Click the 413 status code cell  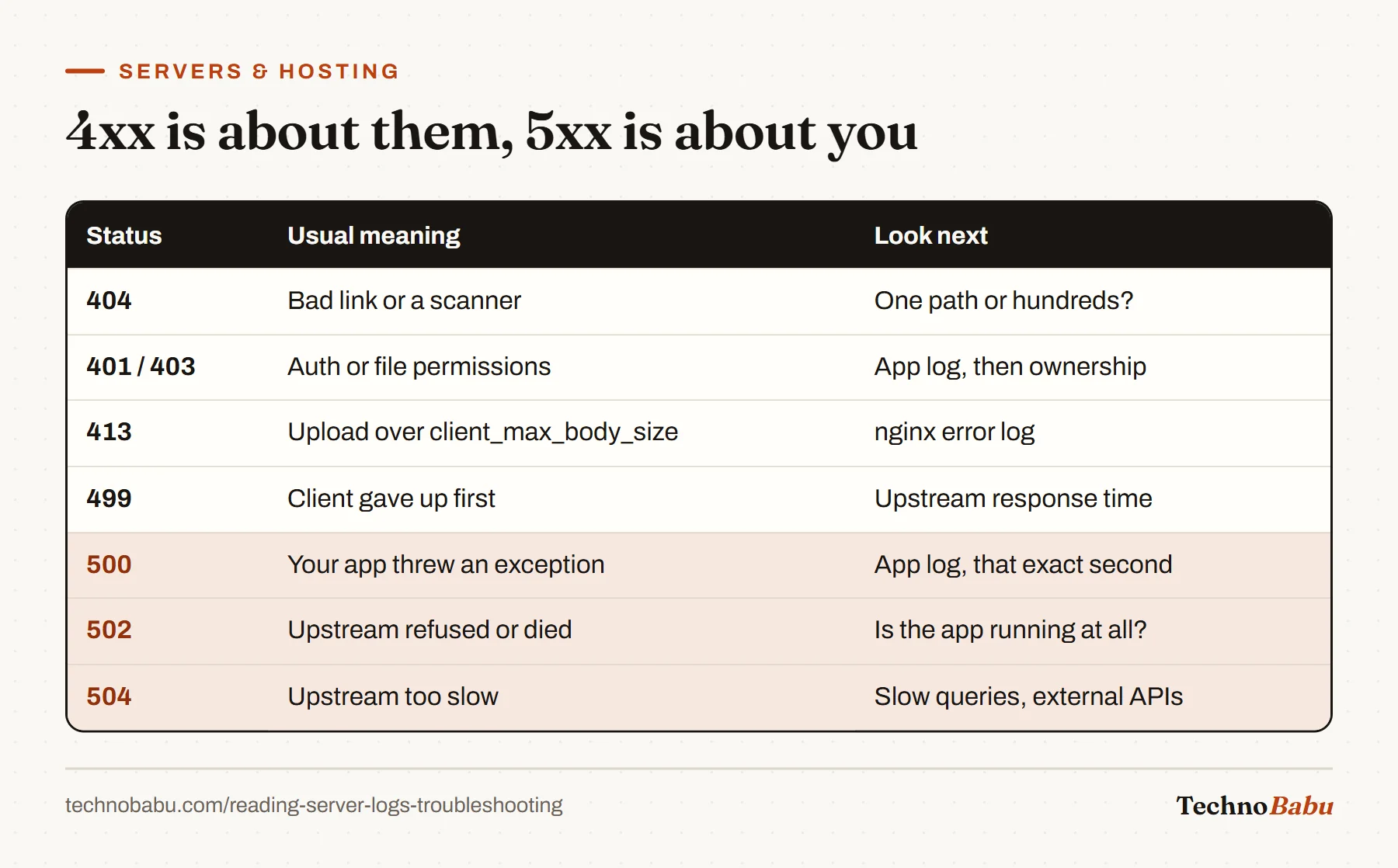(109, 432)
